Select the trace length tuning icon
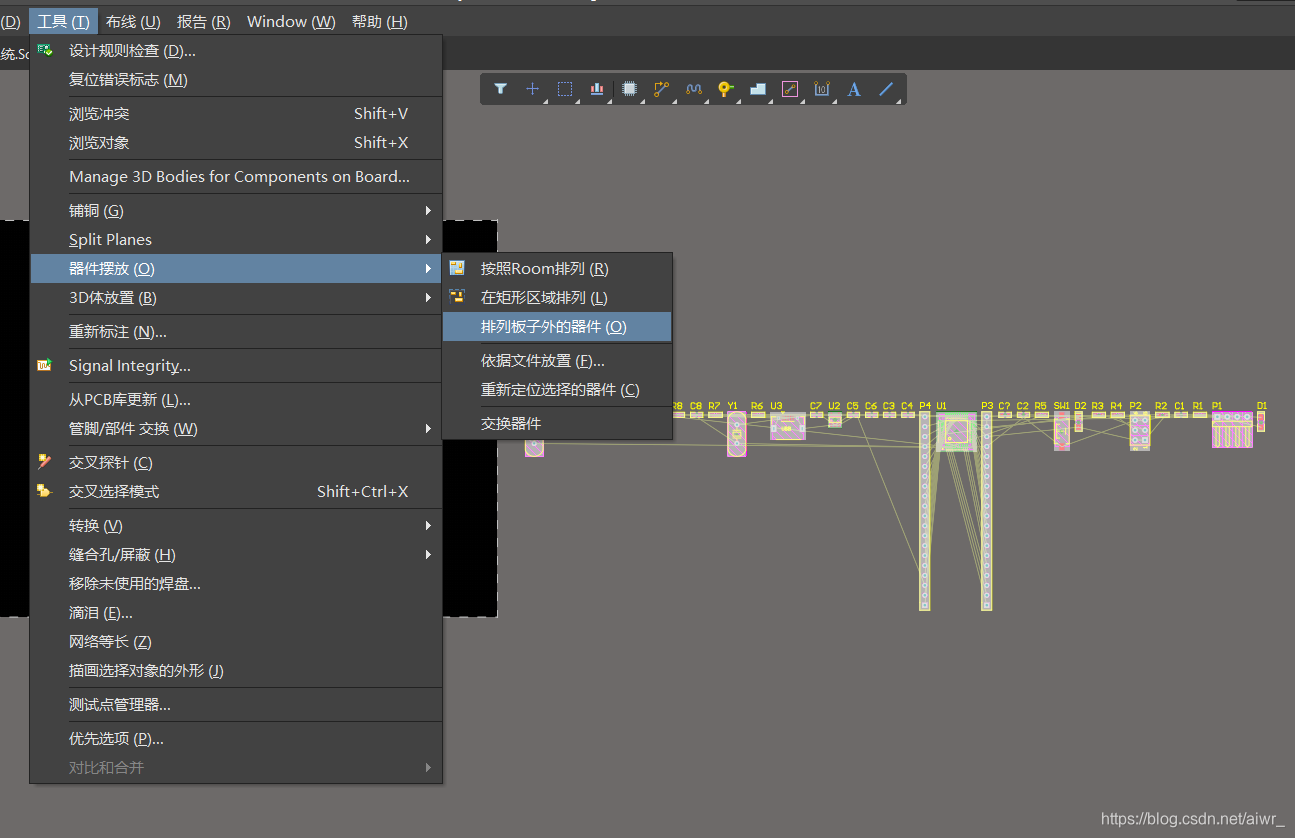The image size is (1295, 838). [x=693, y=89]
